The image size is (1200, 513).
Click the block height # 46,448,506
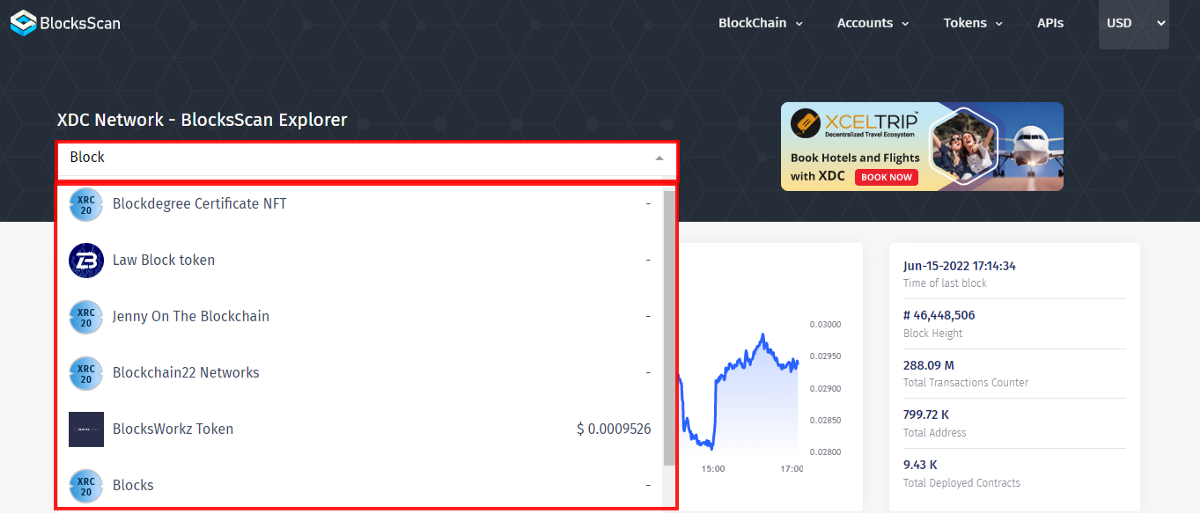click(x=939, y=315)
